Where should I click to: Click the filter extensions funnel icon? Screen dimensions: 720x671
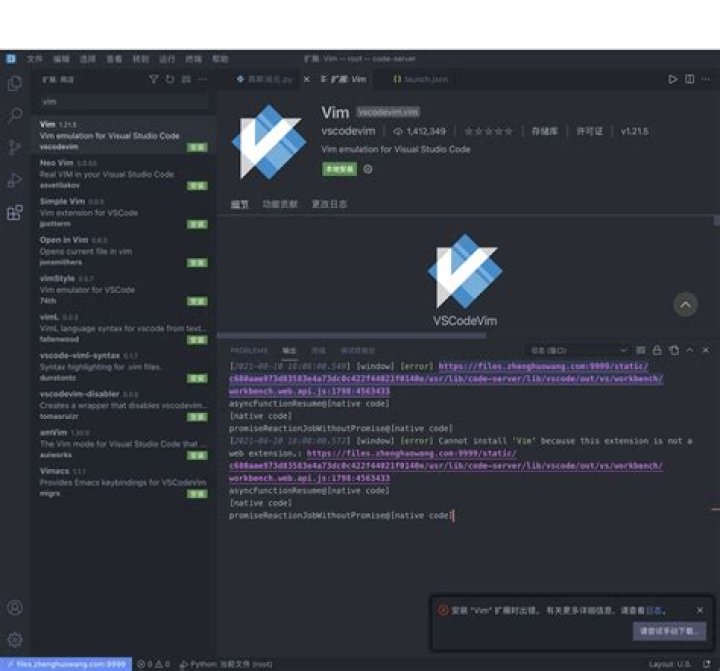[x=154, y=79]
